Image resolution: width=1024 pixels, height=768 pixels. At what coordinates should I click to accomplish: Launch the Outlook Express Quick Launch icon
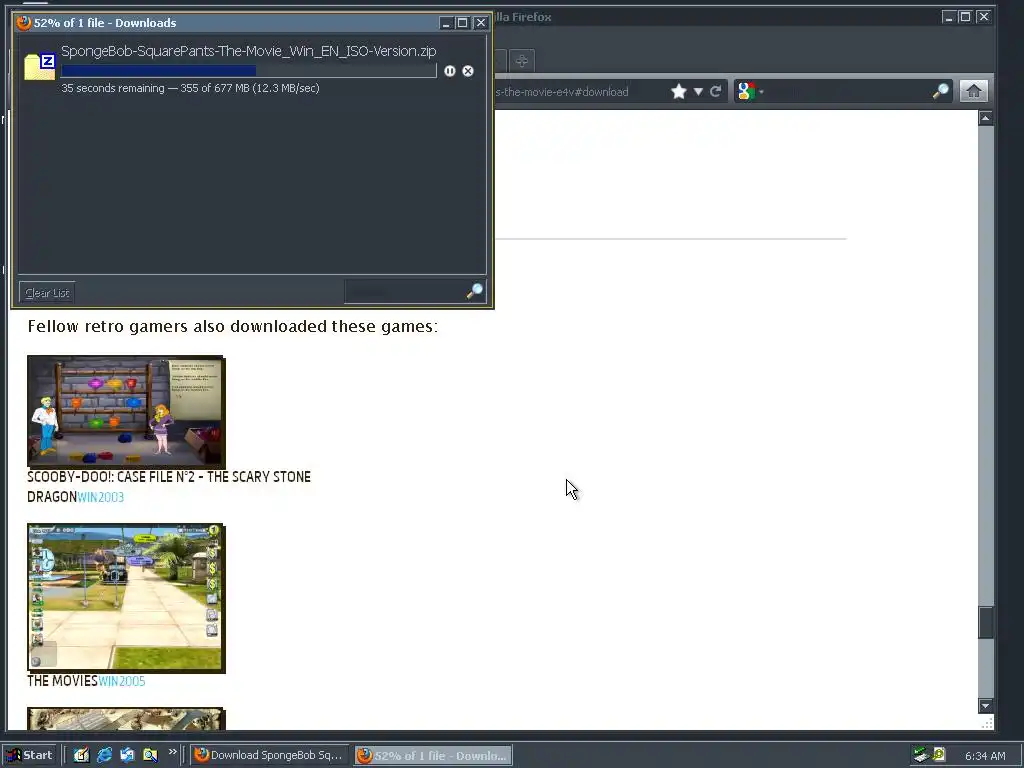pos(127,755)
